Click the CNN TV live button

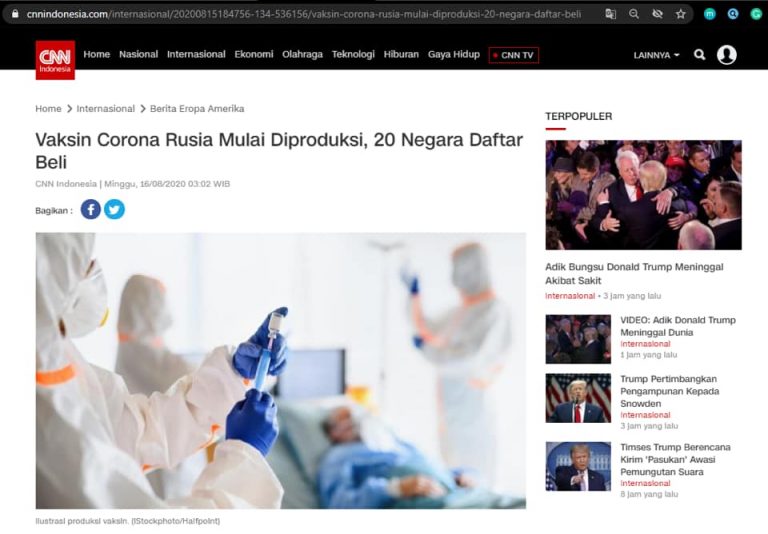(513, 55)
